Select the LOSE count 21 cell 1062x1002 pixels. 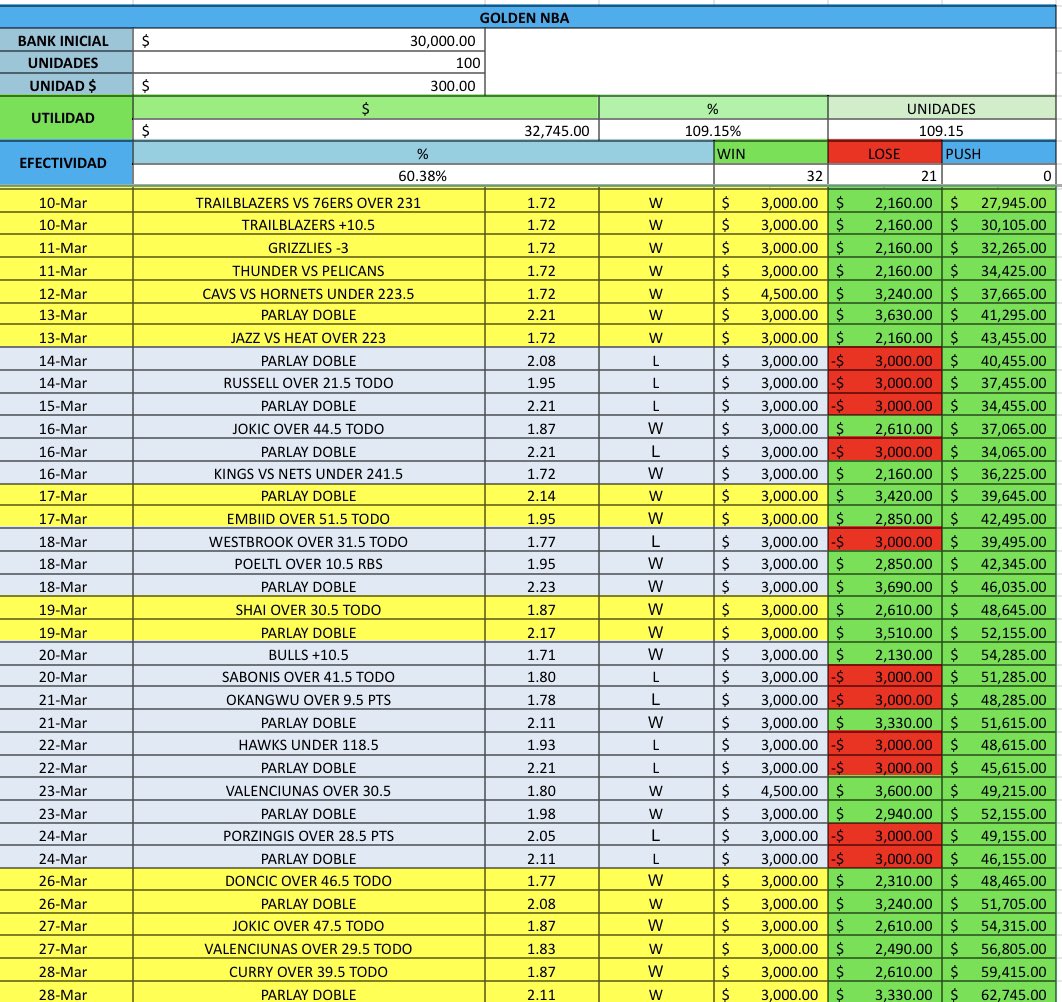884,176
